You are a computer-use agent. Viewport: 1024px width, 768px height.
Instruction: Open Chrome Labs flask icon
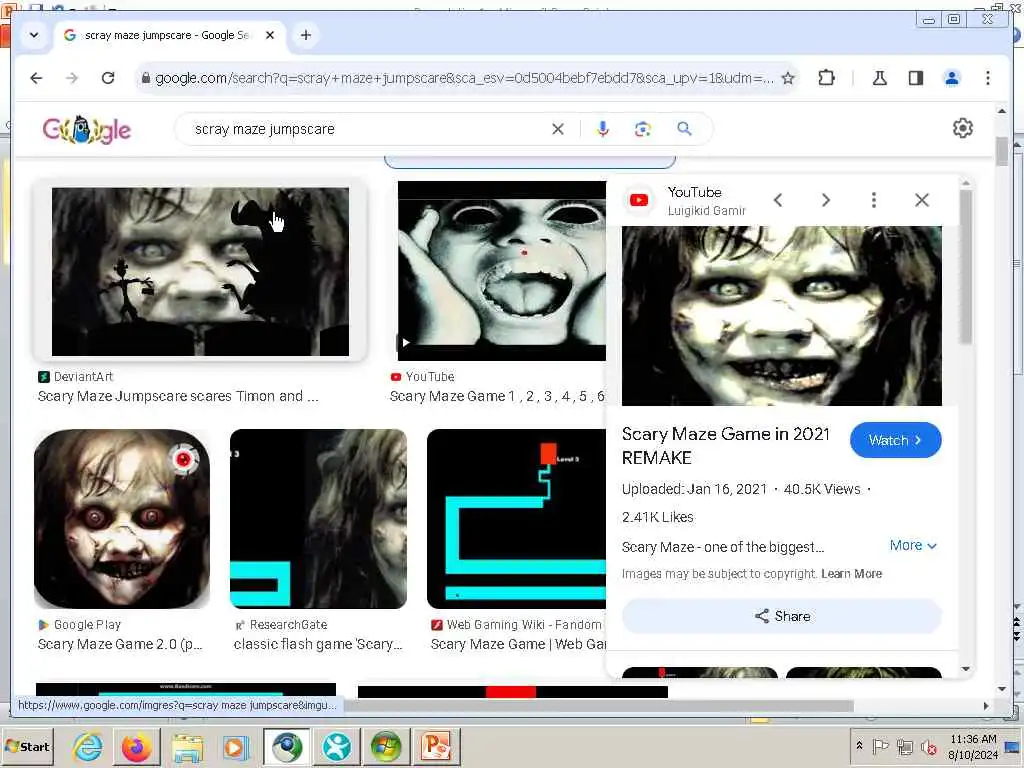click(x=880, y=78)
